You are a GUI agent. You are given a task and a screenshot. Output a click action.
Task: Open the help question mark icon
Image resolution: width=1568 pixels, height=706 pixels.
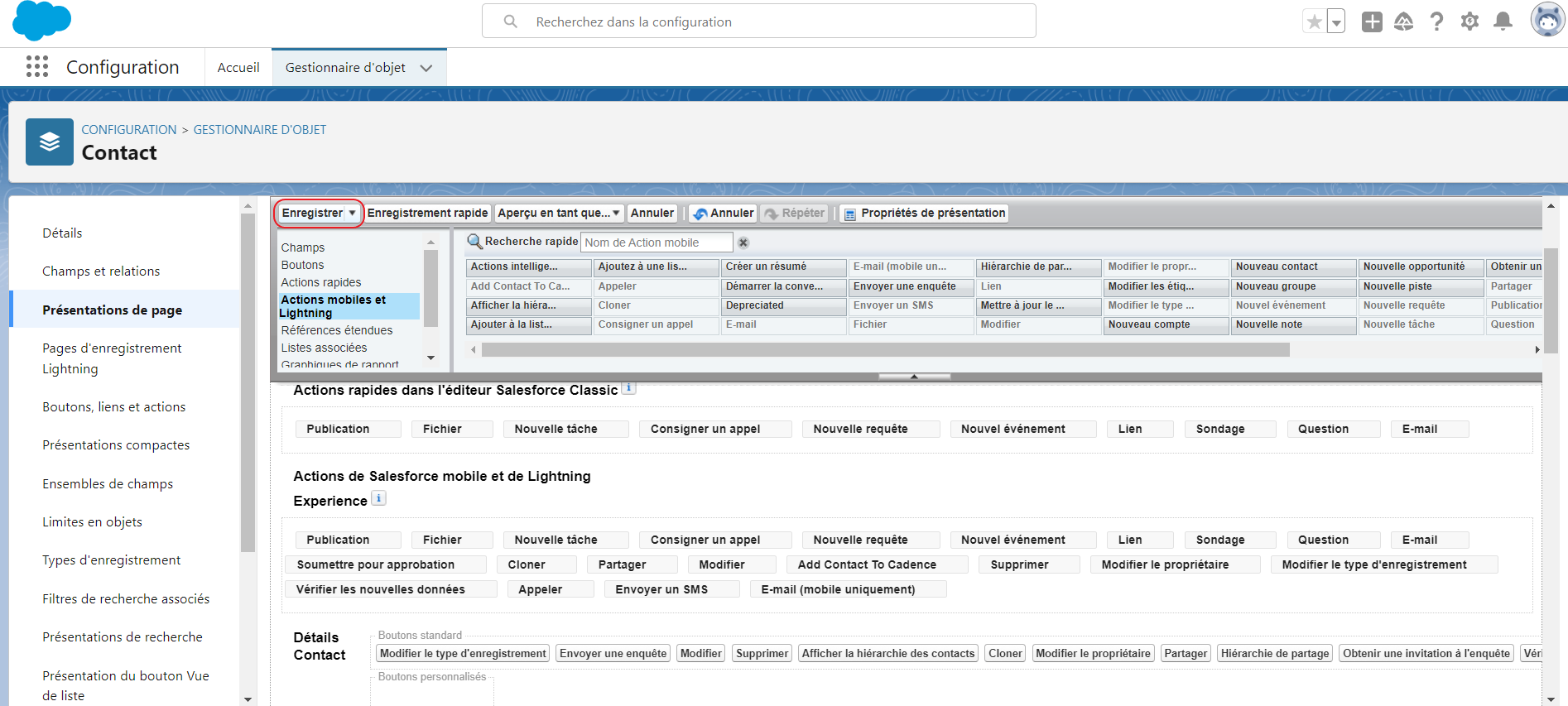click(1436, 22)
